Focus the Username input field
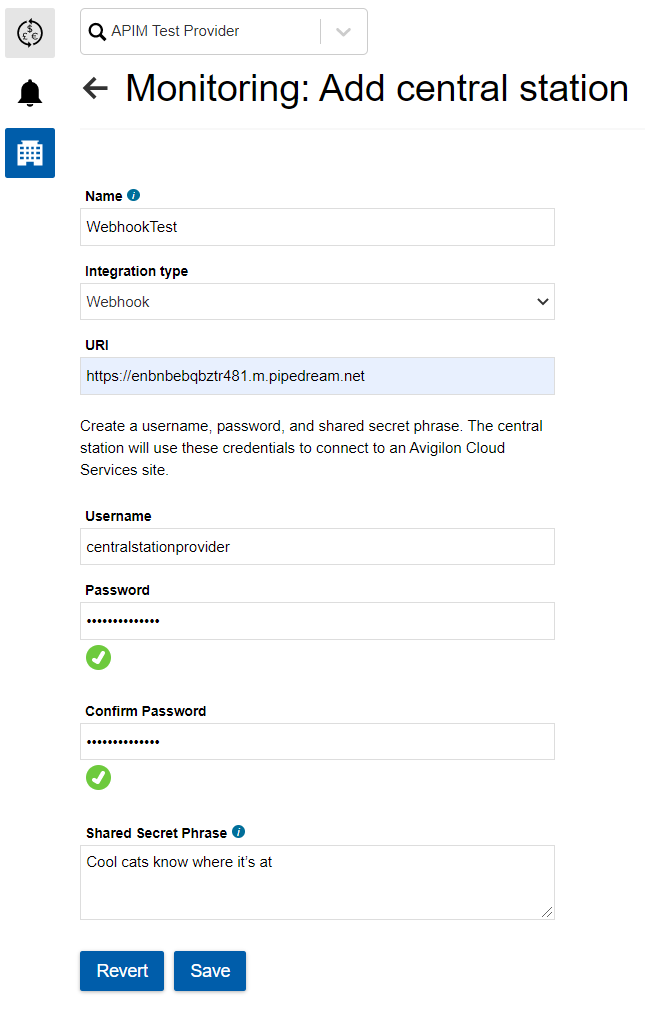 (317, 546)
